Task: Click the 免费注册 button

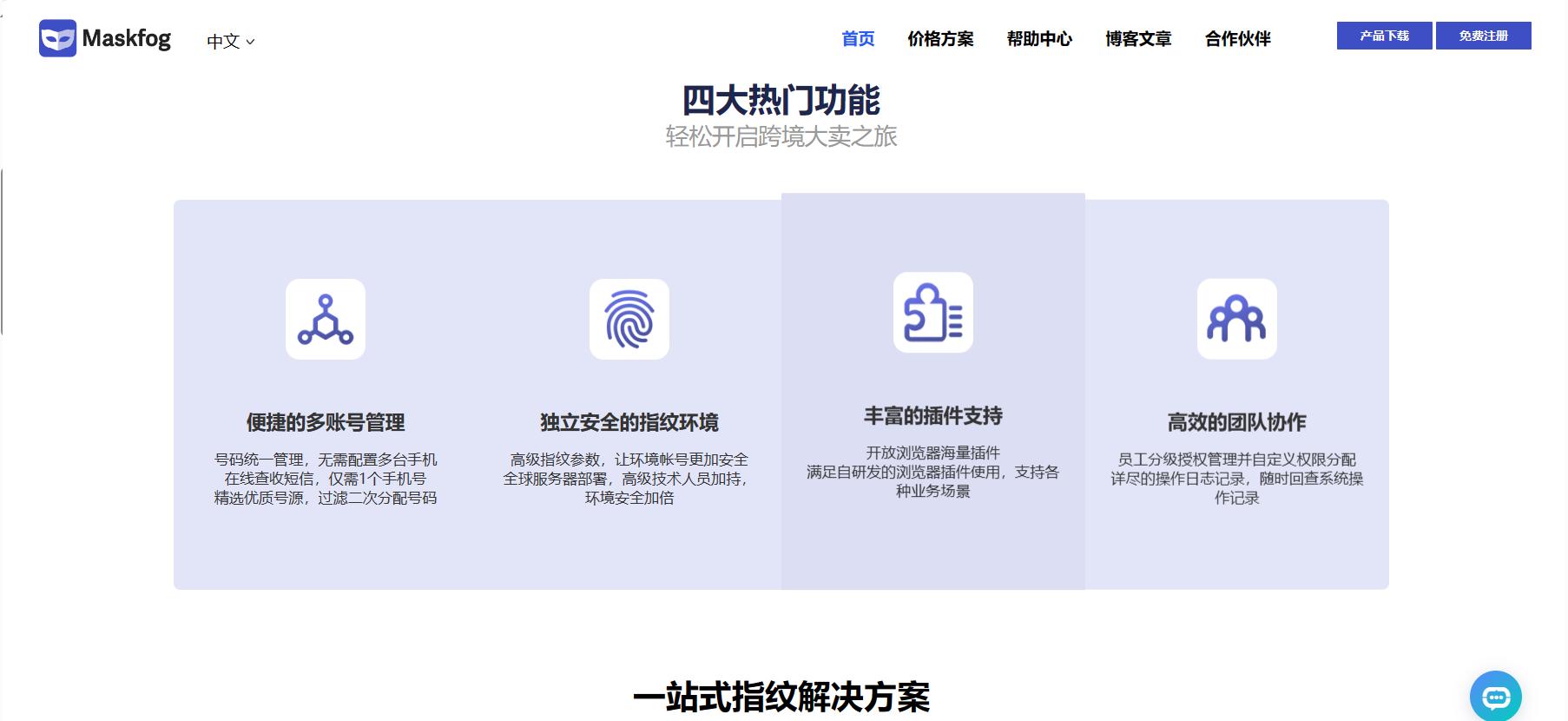Action: 1483,36
